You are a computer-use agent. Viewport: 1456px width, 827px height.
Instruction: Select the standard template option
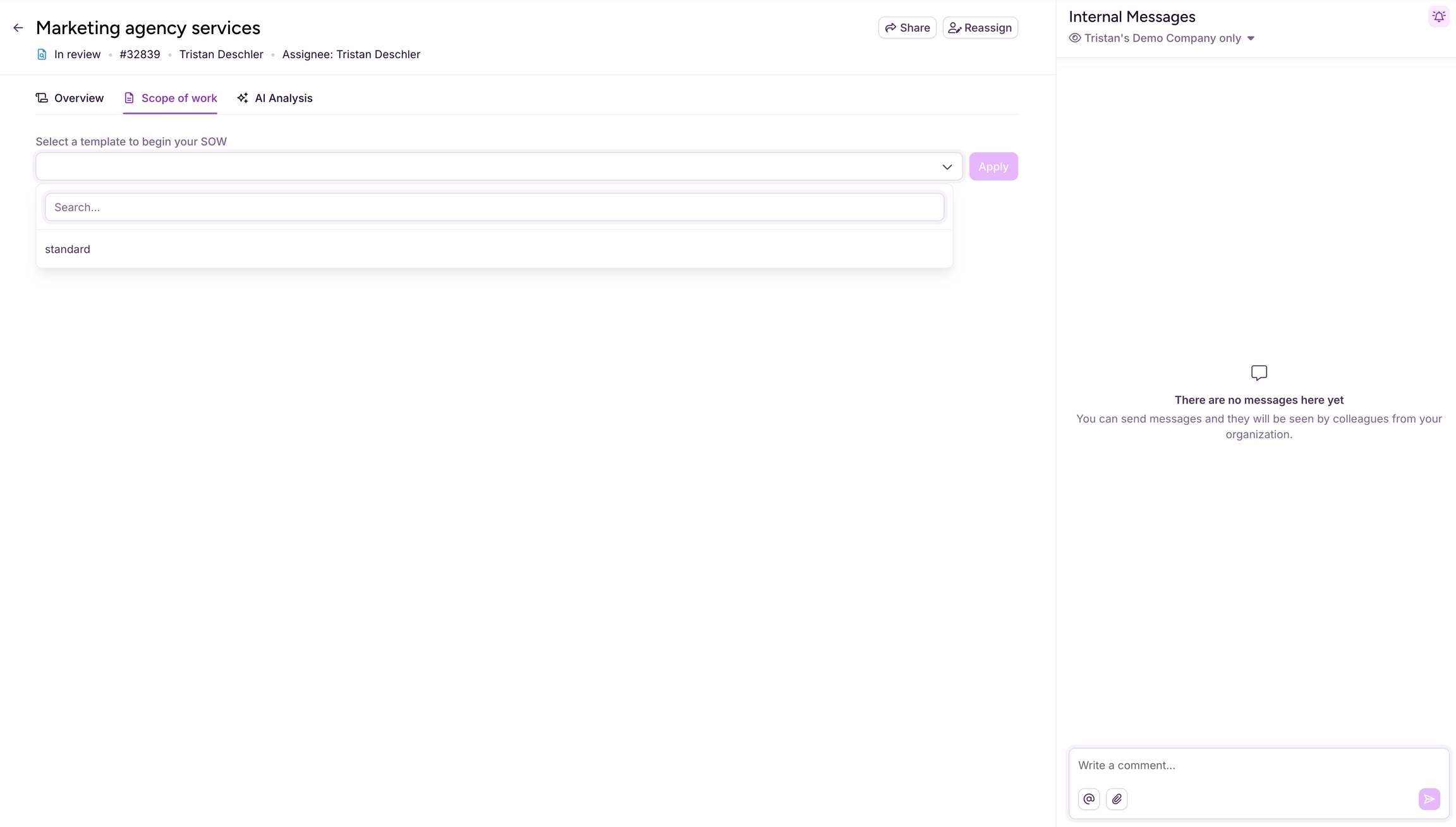68,249
